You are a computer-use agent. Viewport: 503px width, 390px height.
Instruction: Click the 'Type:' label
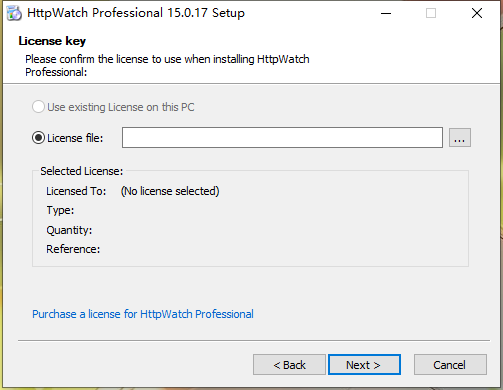pos(60,210)
